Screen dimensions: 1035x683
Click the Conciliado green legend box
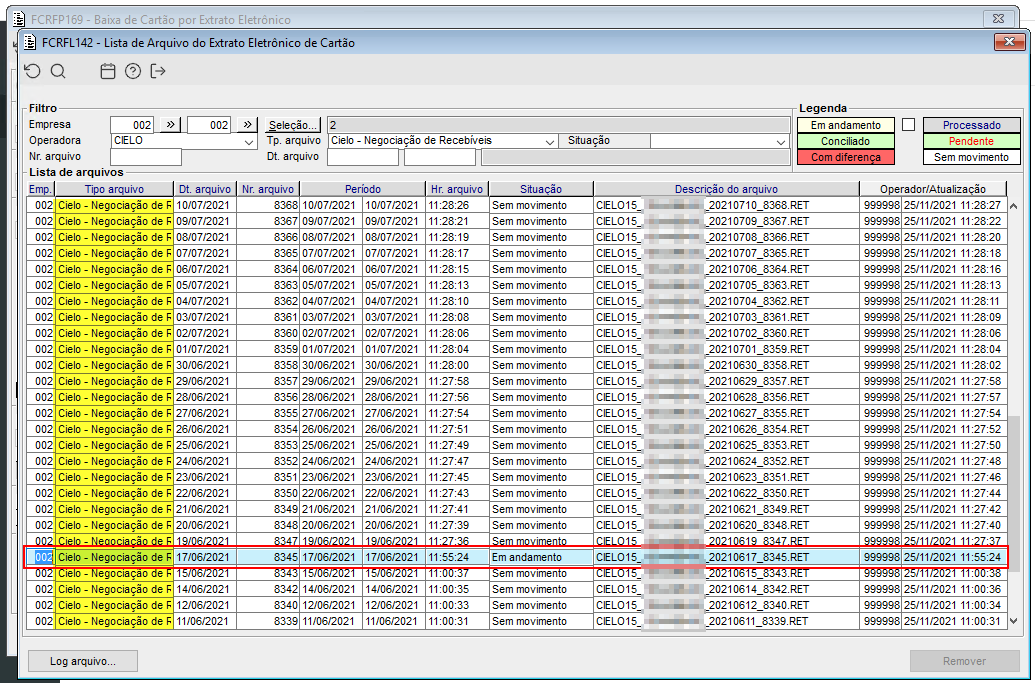pos(846,141)
